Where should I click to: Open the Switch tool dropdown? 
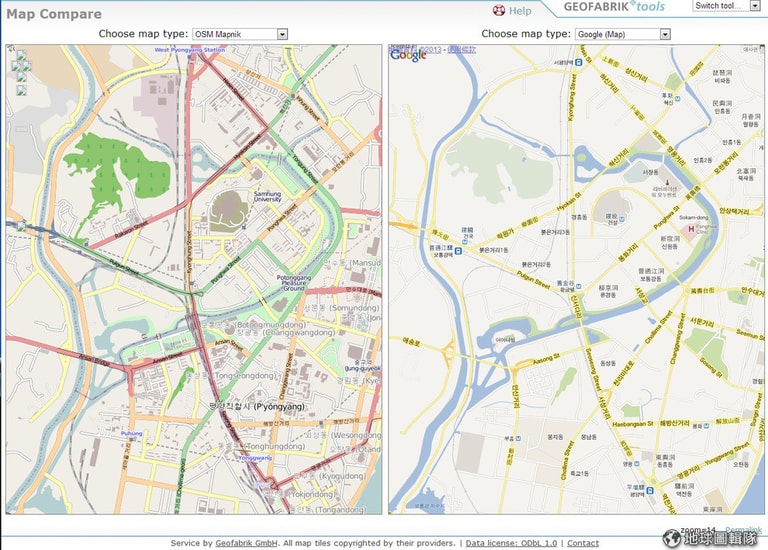click(x=727, y=6)
